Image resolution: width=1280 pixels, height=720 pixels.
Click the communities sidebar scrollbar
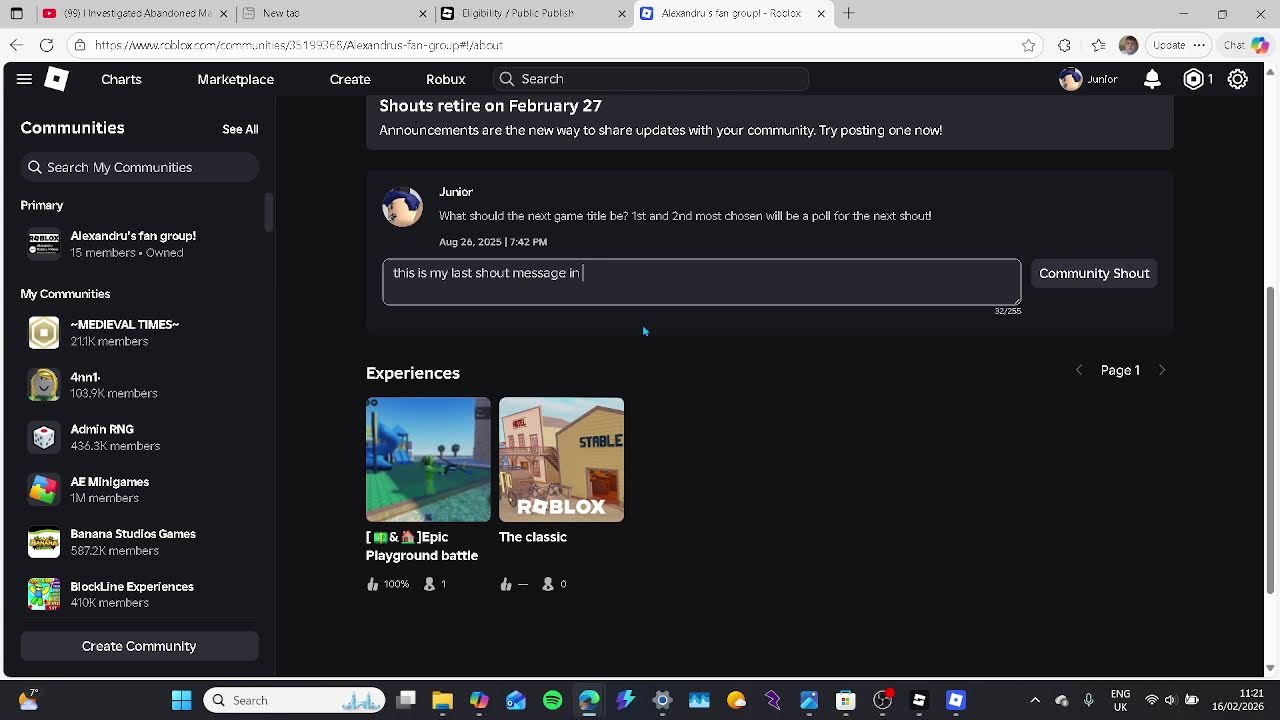pos(268,212)
